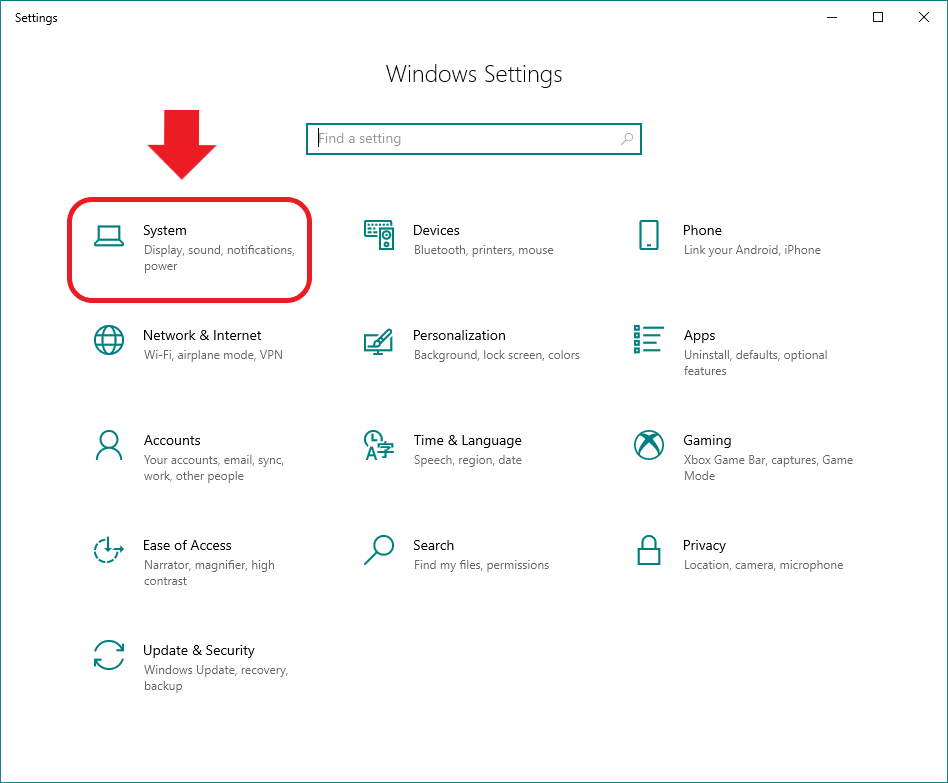Click the magnifier icon in search box
This screenshot has height=783, width=948.
[x=627, y=139]
